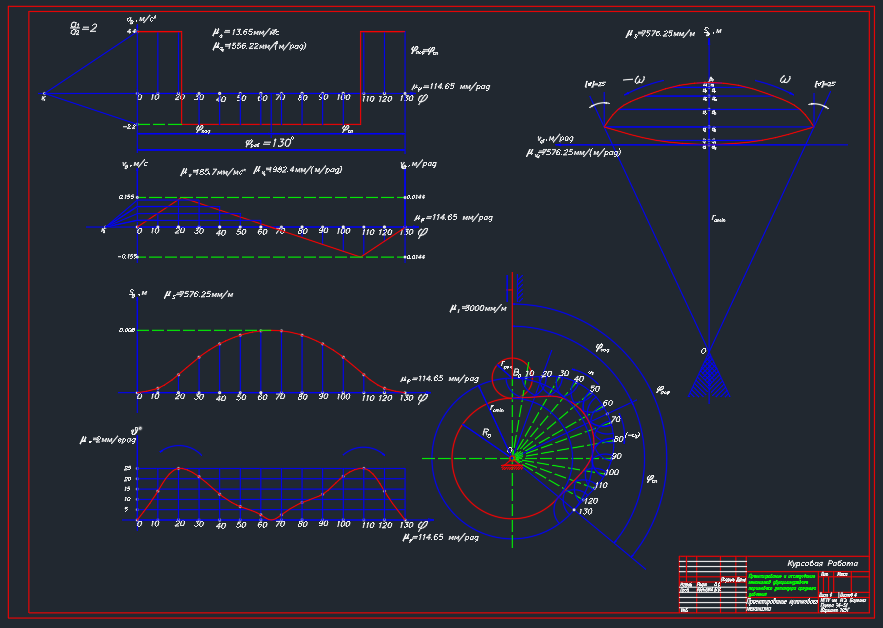Viewport: 883px width, 628px height.
Task: Select the right [ϑ]=25 angle label
Action: pos(825,84)
